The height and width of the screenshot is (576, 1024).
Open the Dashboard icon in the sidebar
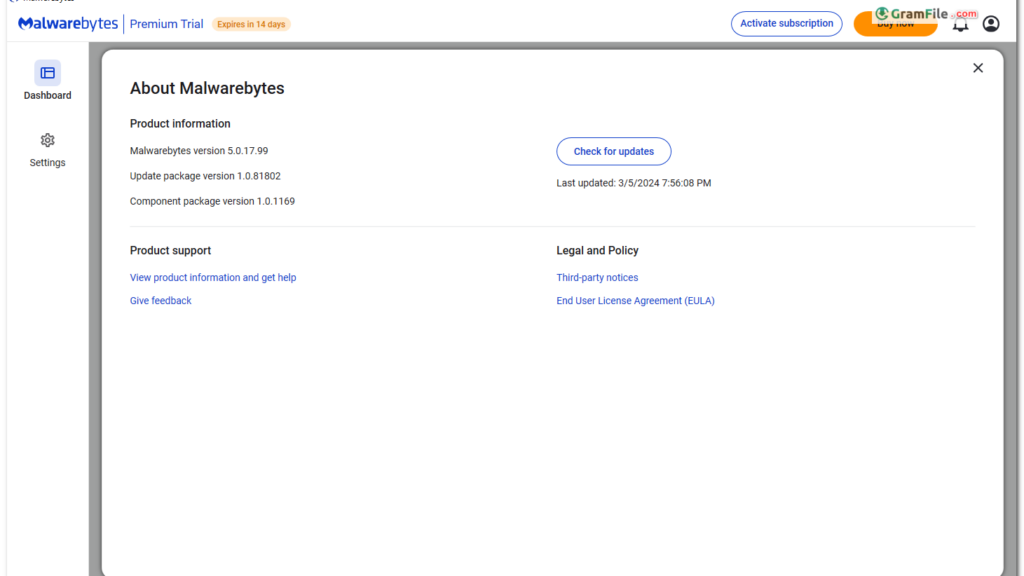[x=48, y=73]
